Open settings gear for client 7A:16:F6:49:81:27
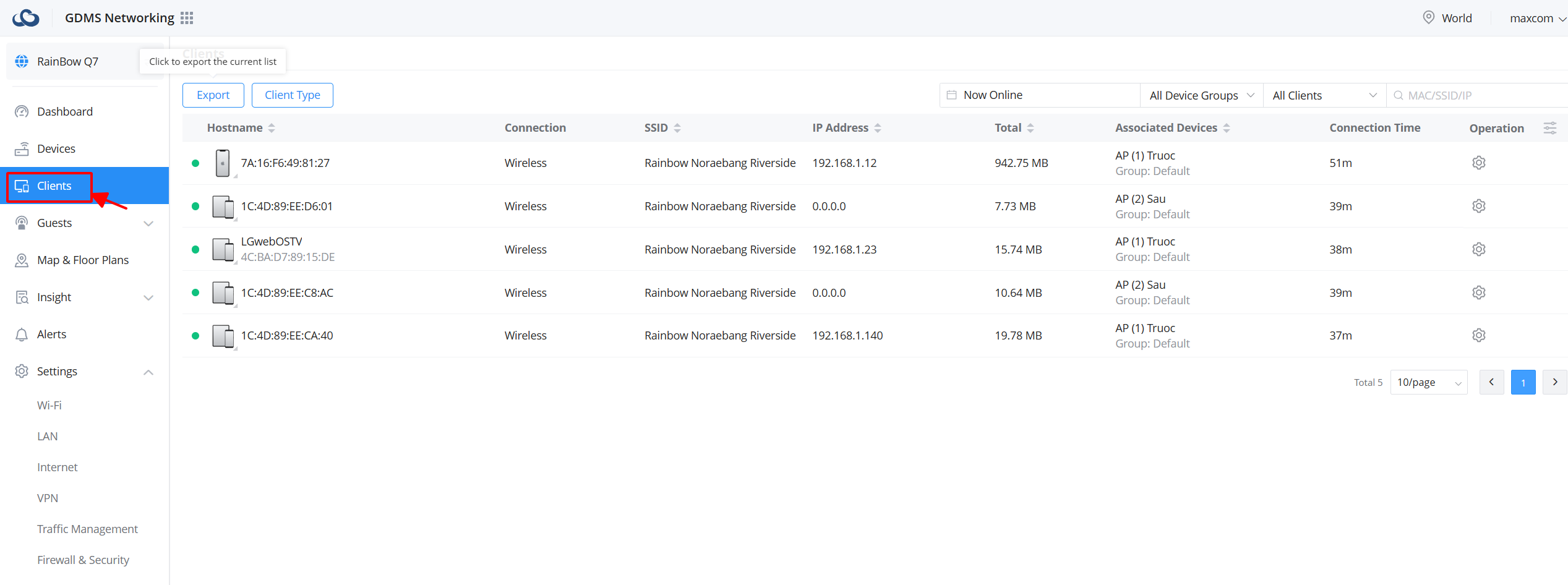This screenshot has height=585, width=1568. tap(1478, 163)
